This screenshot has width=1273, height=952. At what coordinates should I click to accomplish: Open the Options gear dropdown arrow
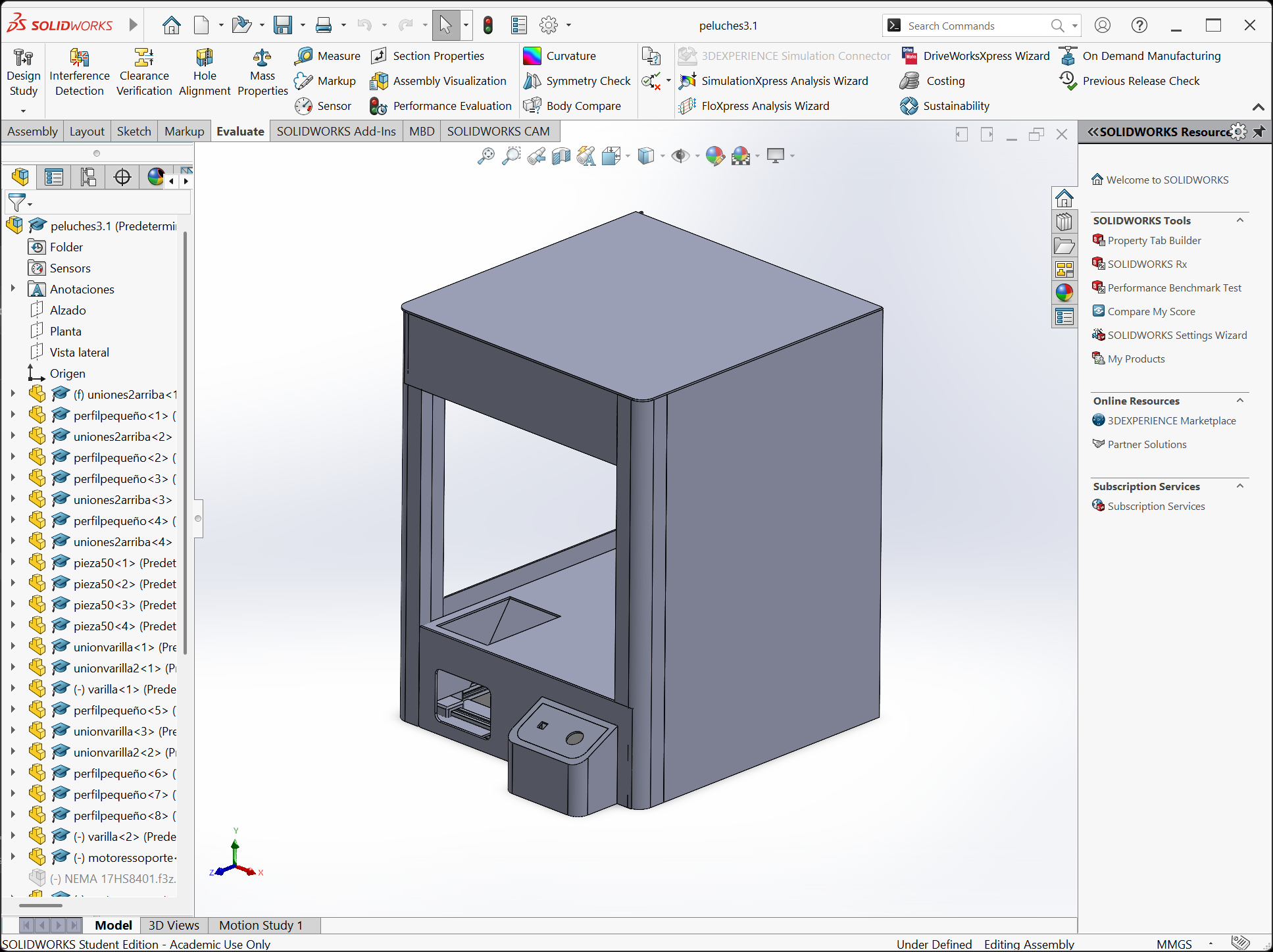click(x=568, y=26)
